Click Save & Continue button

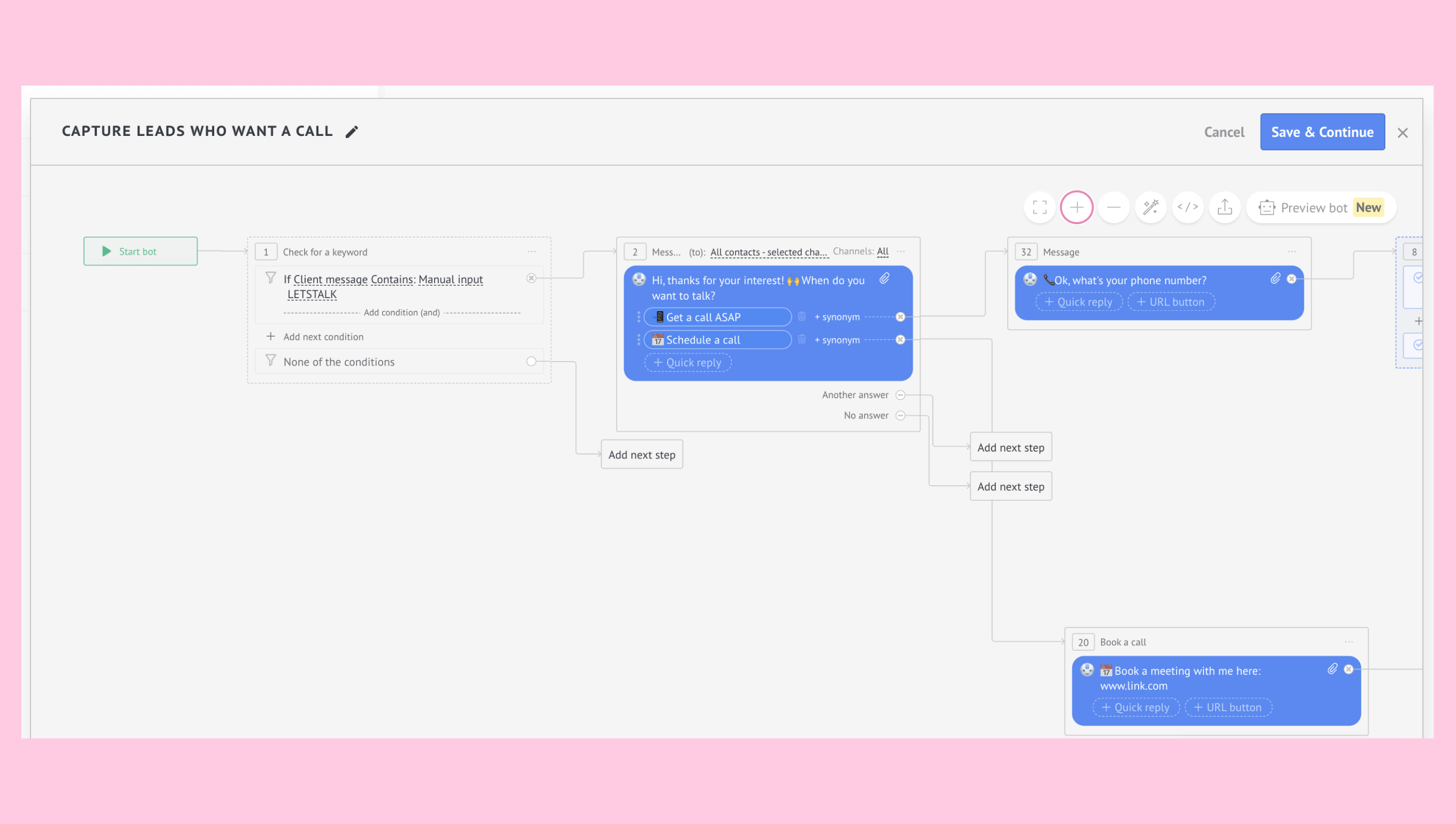1322,132
